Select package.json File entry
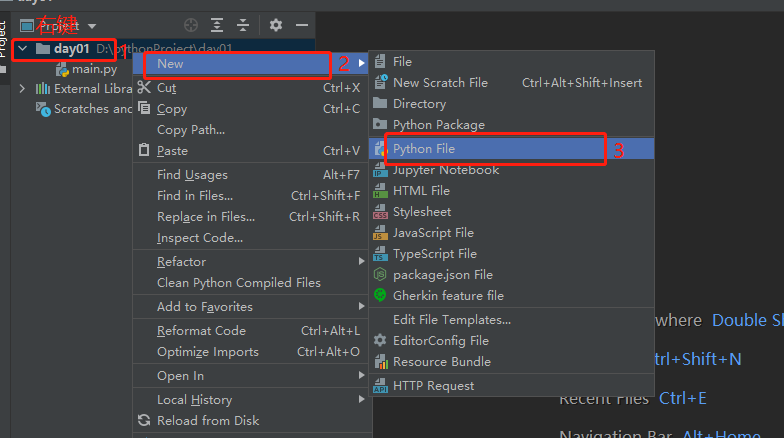 click(512, 275)
